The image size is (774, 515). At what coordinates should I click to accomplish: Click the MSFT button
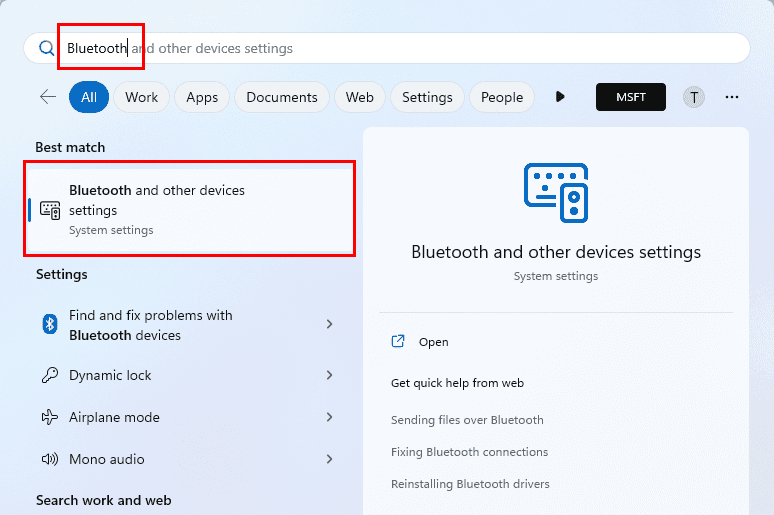(631, 97)
